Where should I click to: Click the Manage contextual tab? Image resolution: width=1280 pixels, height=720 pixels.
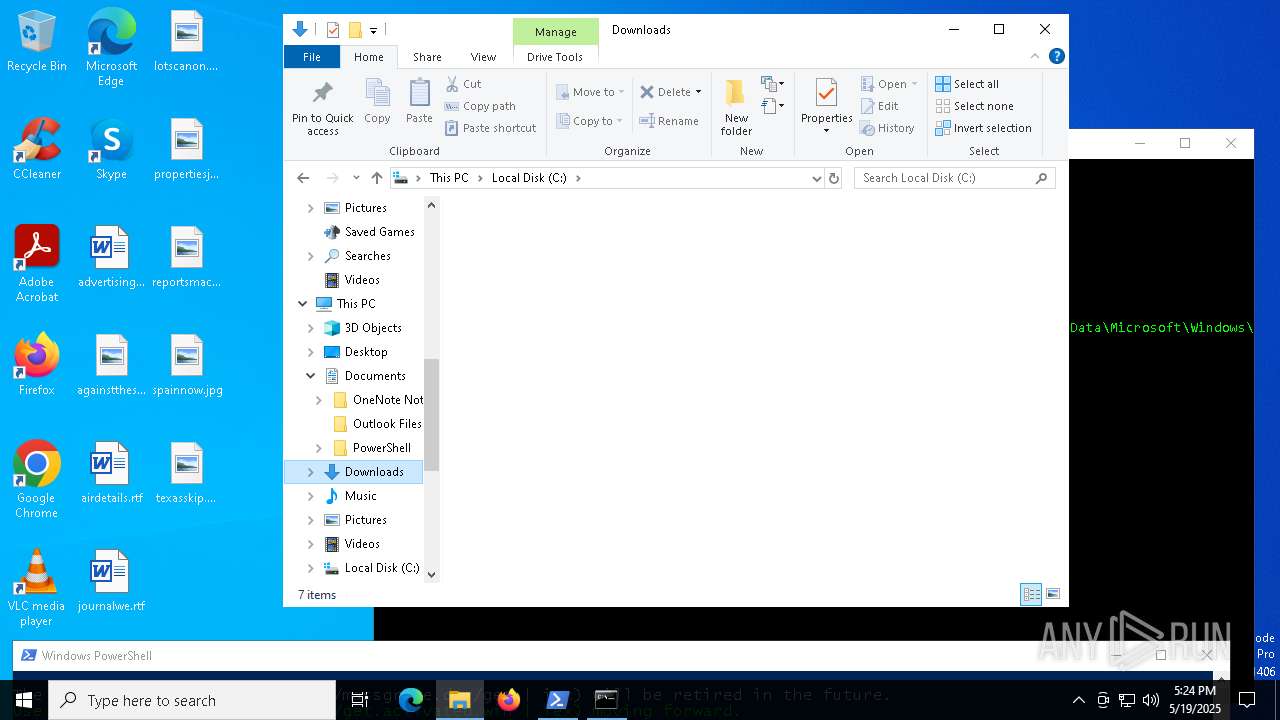[x=555, y=31]
